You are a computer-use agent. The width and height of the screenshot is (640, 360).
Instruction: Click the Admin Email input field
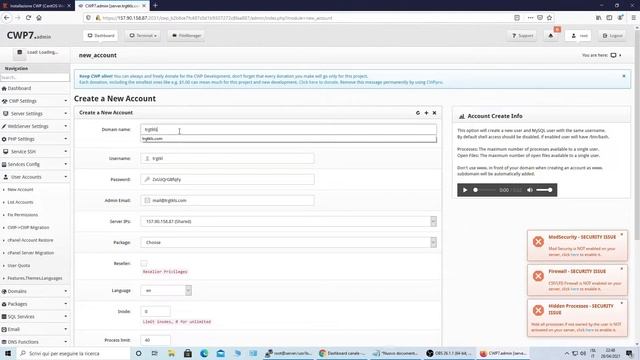pyautogui.click(x=227, y=200)
